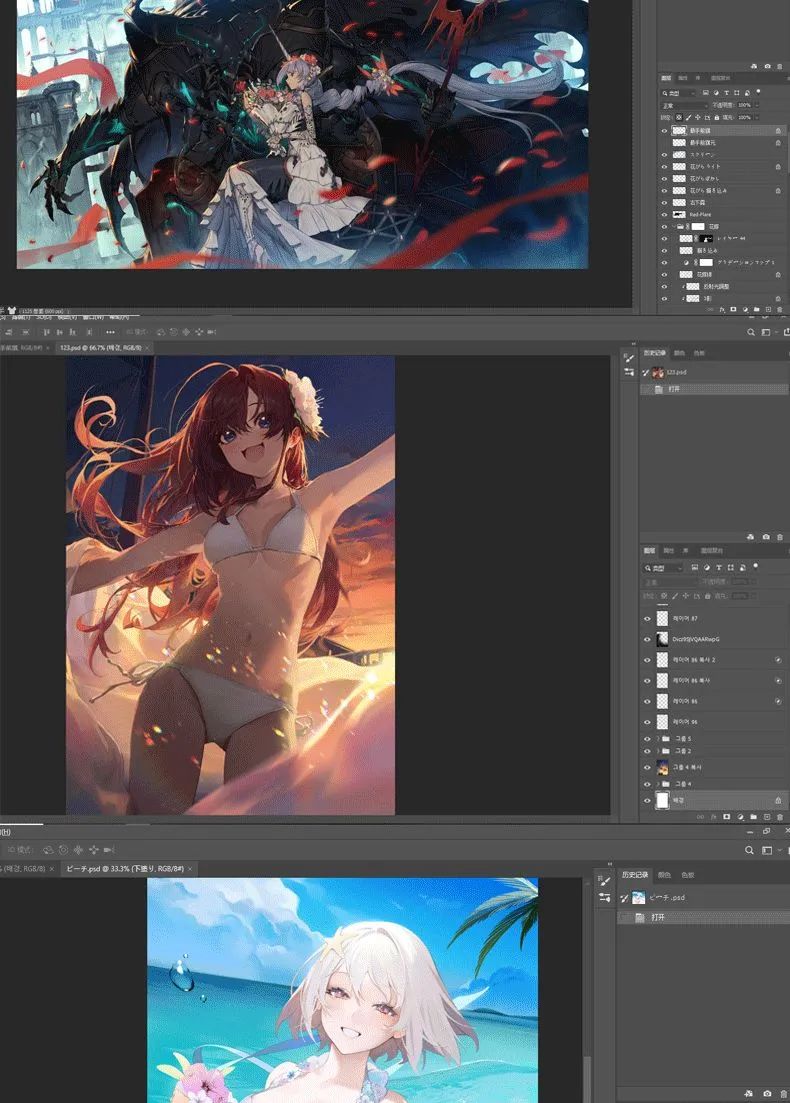Screen dimensions: 790x1103
Task: Open the blend mode dropdown in the top Layers panel
Action: 683,105
